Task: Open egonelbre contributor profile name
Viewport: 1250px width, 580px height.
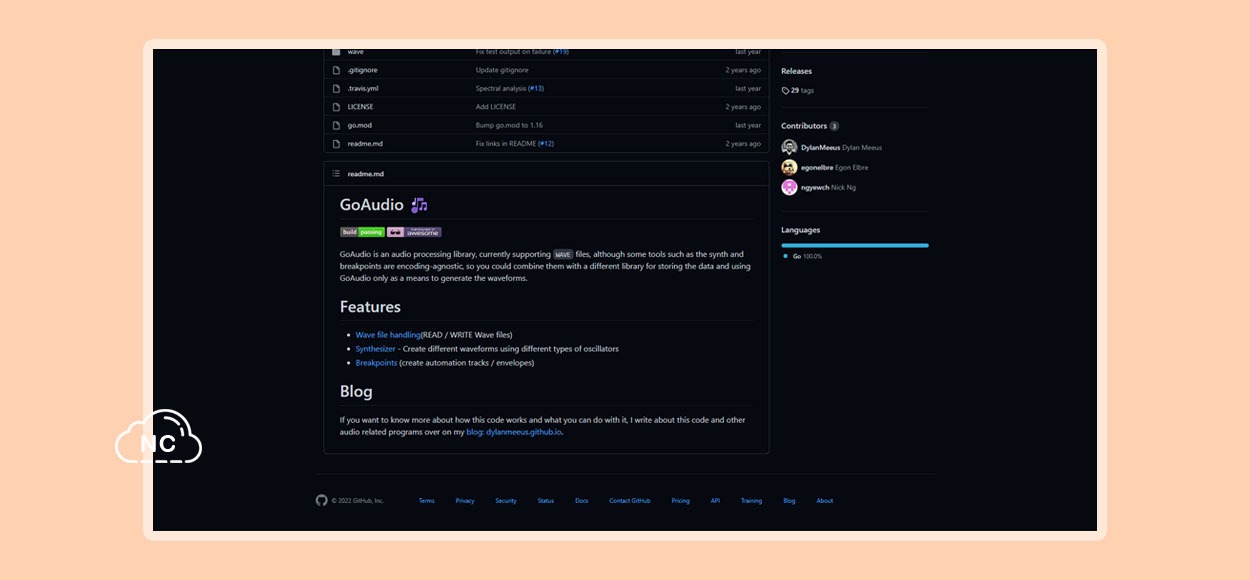Action: [817, 167]
